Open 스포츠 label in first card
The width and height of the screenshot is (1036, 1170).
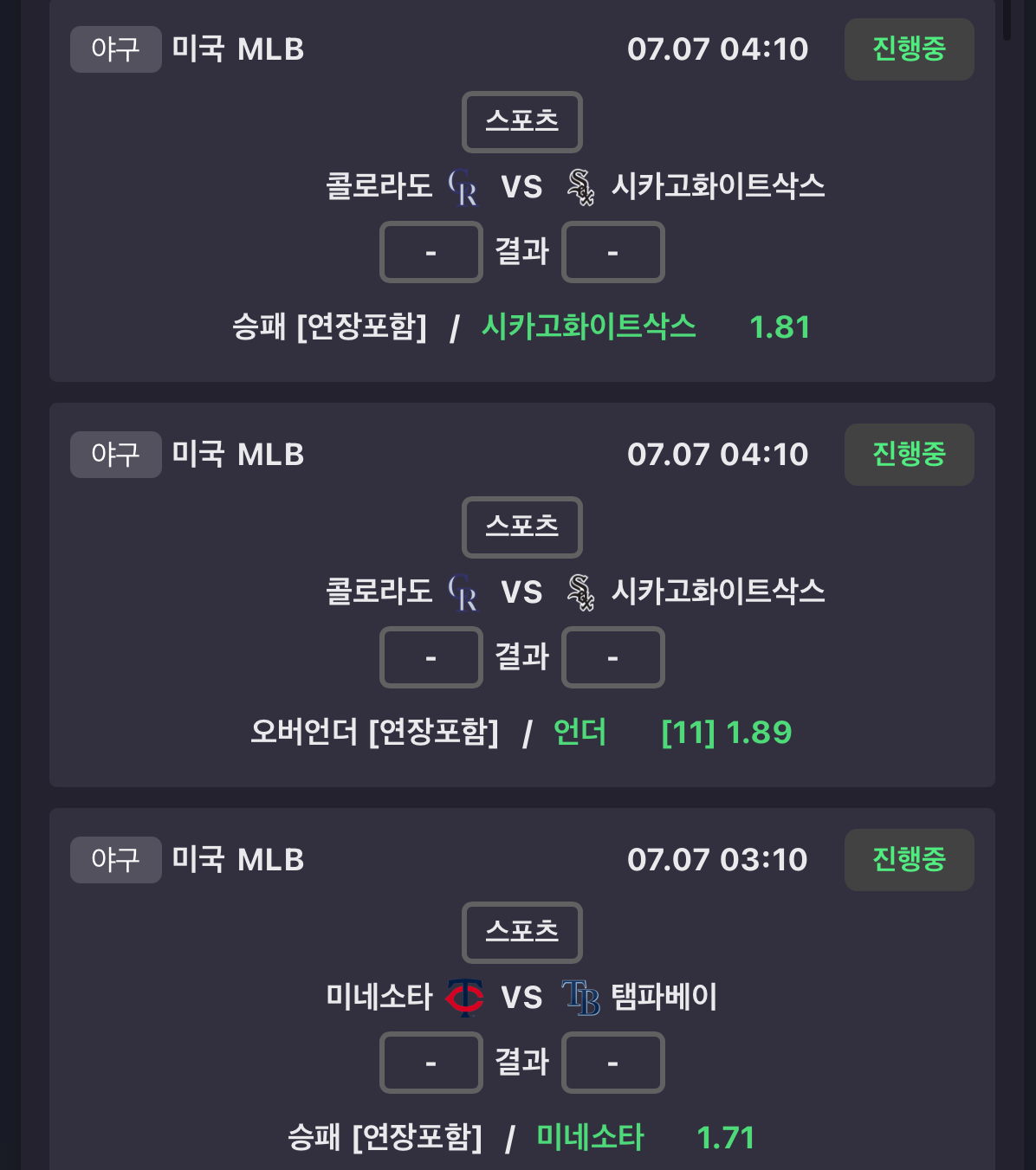click(522, 122)
